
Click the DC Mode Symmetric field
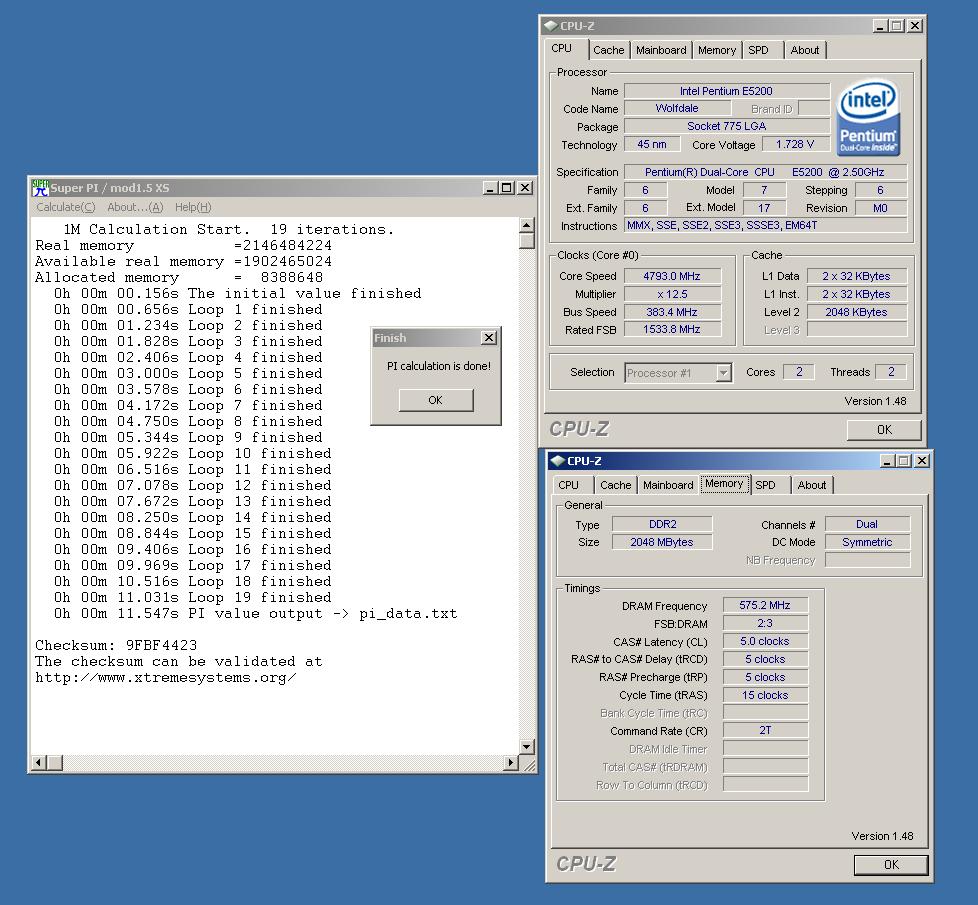point(867,542)
